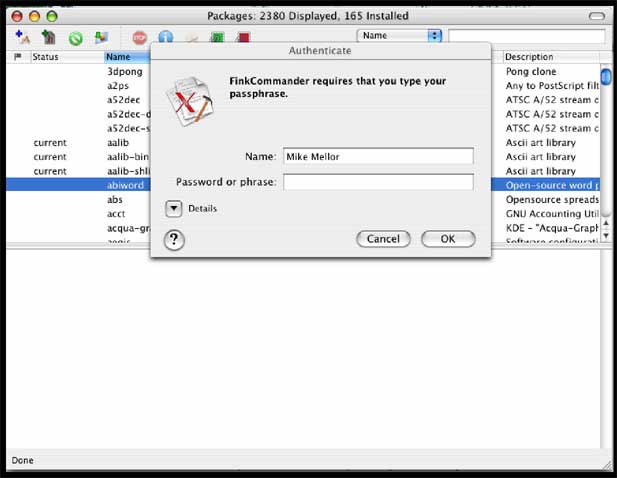Click the 'KDE - Acqua-Graph' description
This screenshot has height=478, width=617.
pos(552,228)
